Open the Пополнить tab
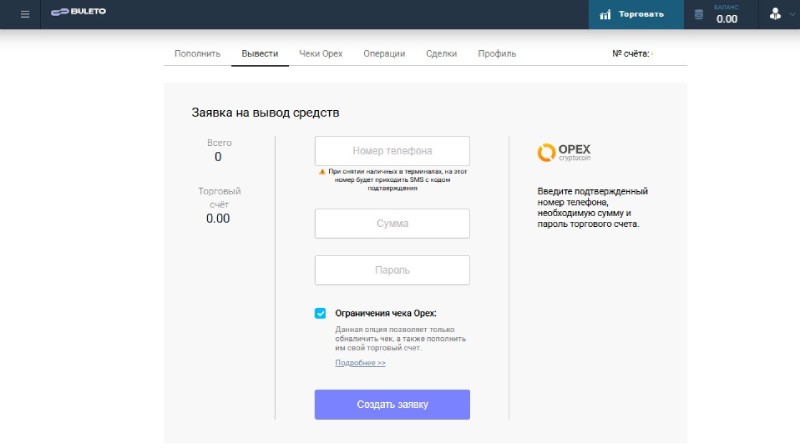This screenshot has height=448, width=800. tap(197, 54)
